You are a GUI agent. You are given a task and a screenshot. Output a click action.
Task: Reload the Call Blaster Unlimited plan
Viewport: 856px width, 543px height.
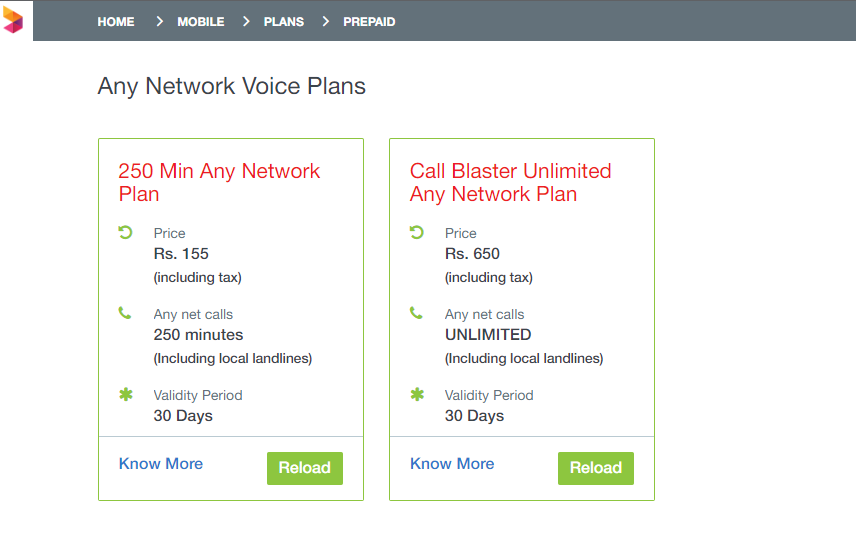coord(596,468)
